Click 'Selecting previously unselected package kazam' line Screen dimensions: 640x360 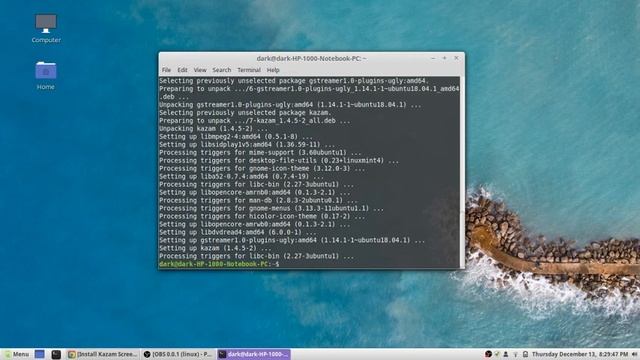pyautogui.click(x=245, y=113)
